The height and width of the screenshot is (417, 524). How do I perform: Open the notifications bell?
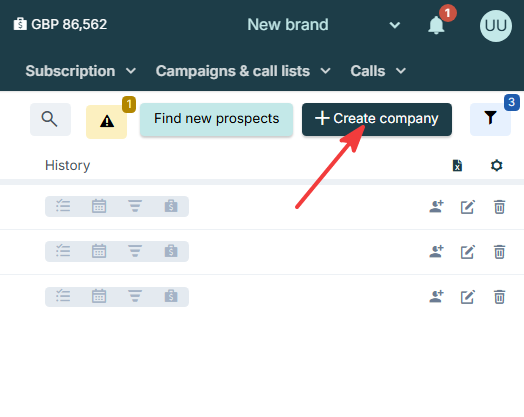[436, 25]
